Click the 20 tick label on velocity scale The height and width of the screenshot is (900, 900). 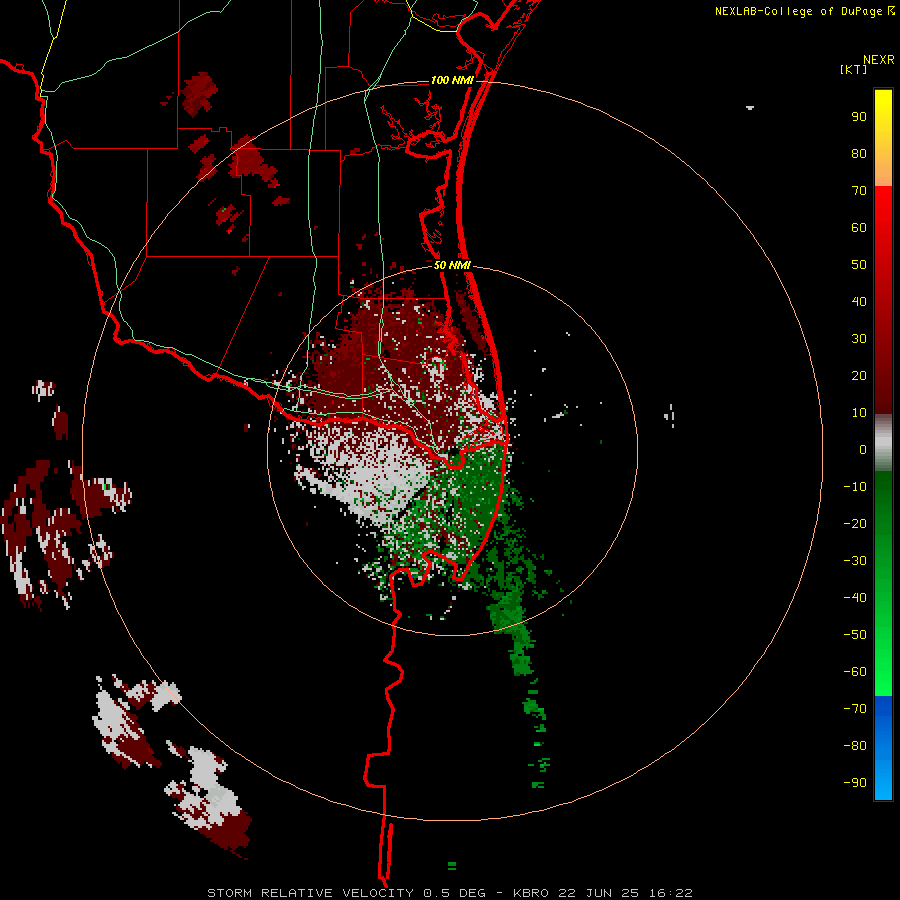click(x=859, y=376)
